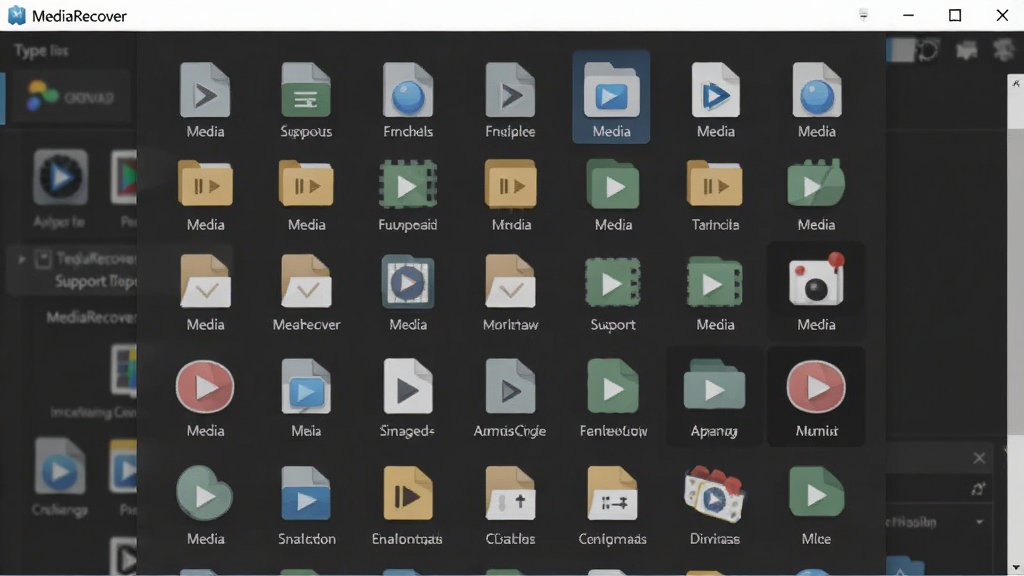
Task: Click the Type lis sidebar header
Action: pyautogui.click(x=40, y=51)
